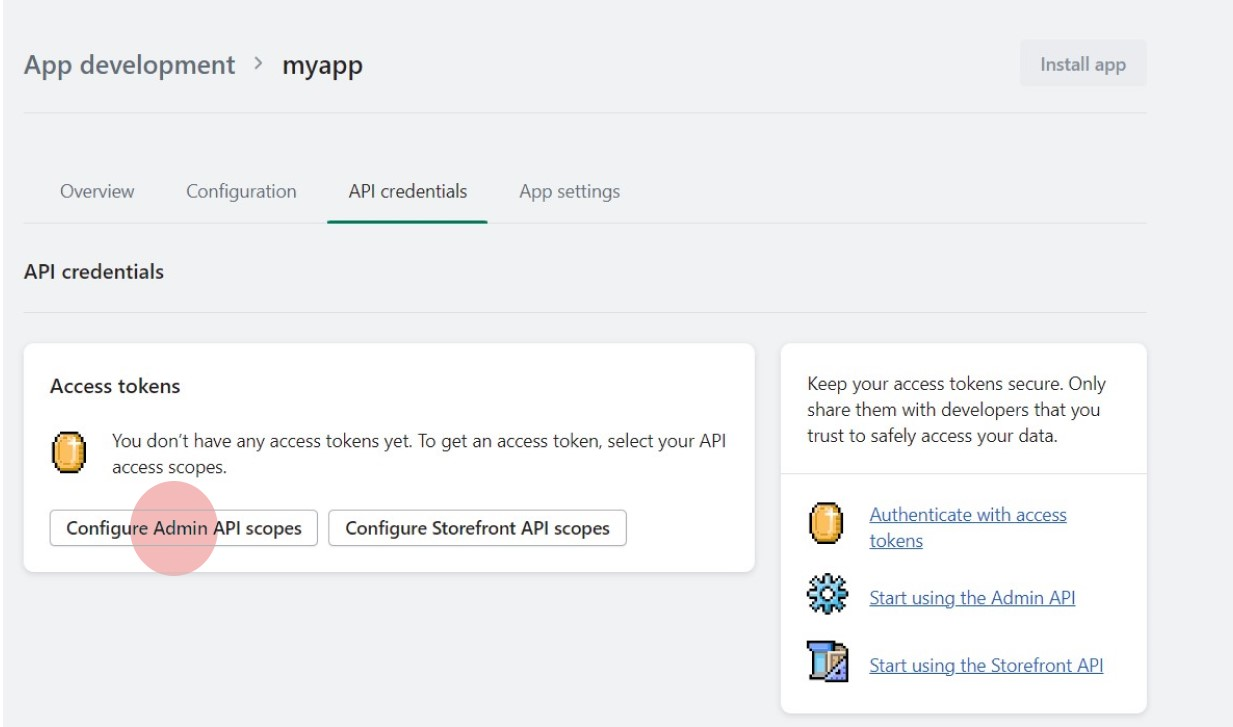This screenshot has height=727, width=1233.
Task: Click the myapp breadcrumb title
Action: 322,66
